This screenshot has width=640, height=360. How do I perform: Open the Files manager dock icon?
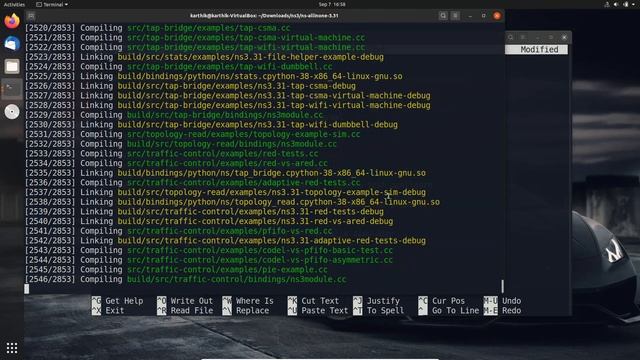click(x=12, y=66)
